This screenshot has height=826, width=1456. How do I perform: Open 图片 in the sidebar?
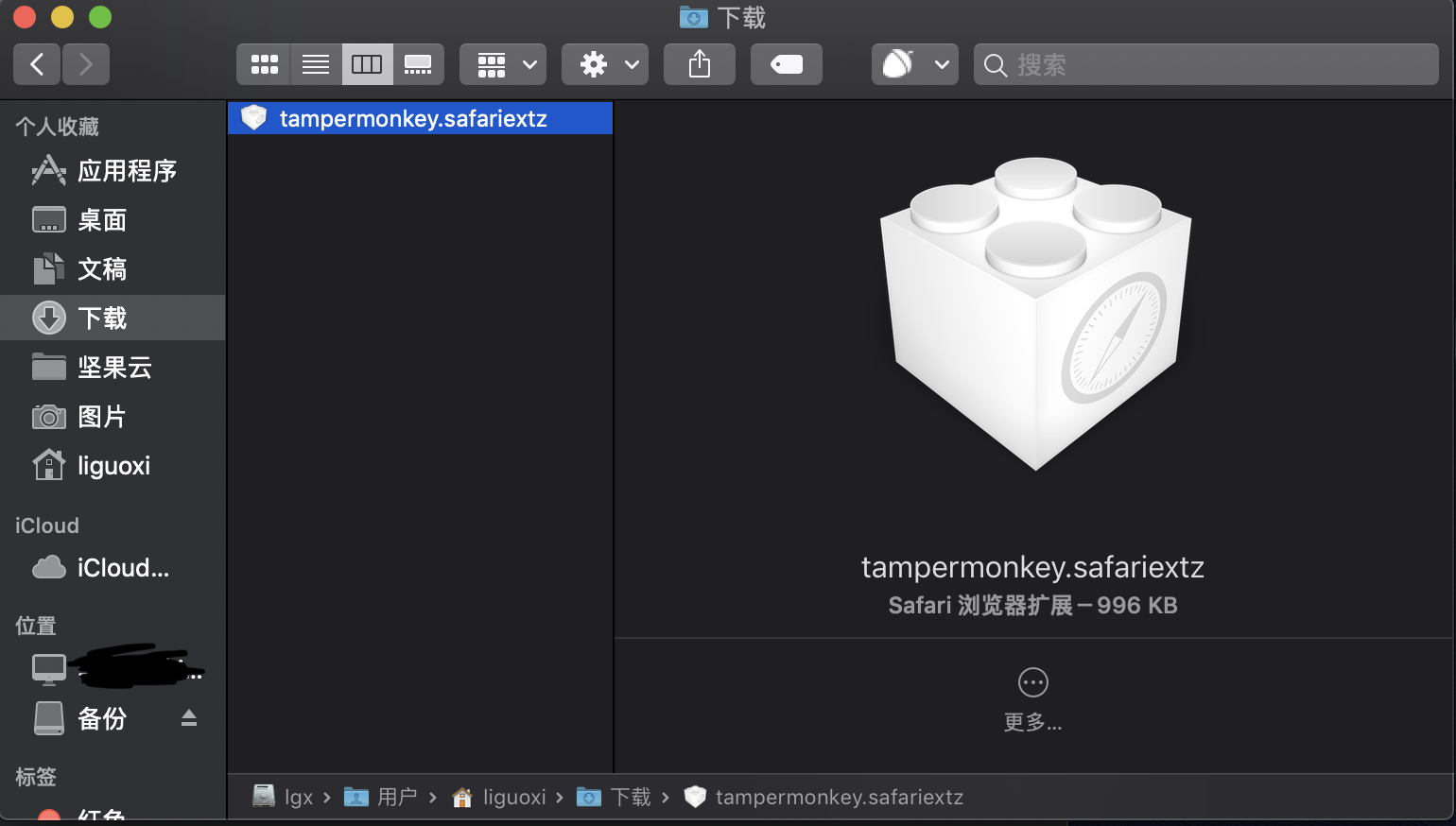(113, 417)
